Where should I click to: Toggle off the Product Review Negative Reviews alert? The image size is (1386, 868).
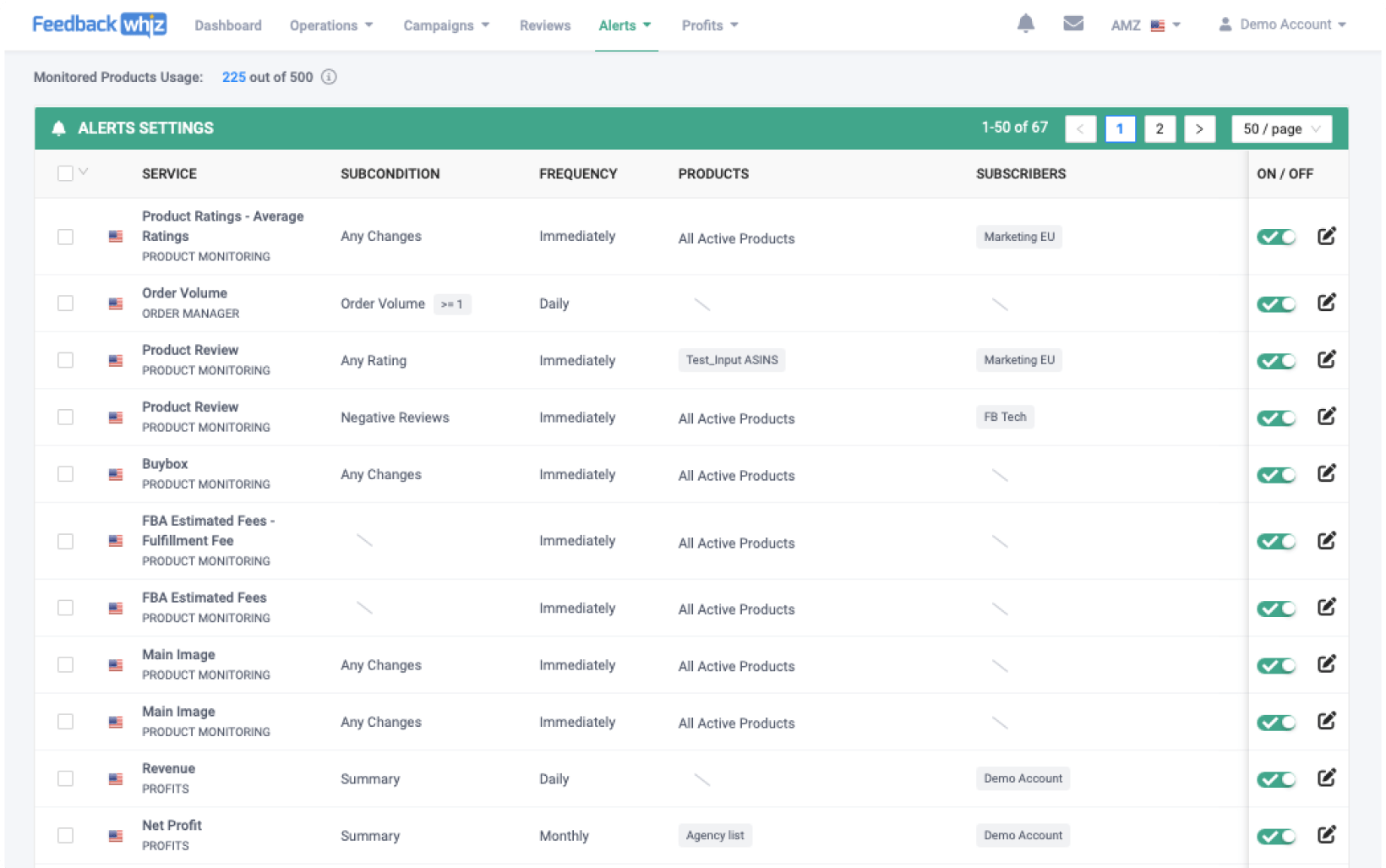(1275, 417)
